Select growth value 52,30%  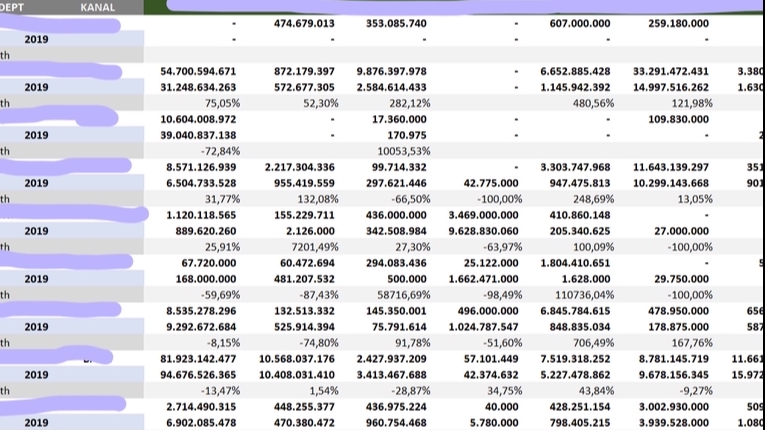(321, 103)
